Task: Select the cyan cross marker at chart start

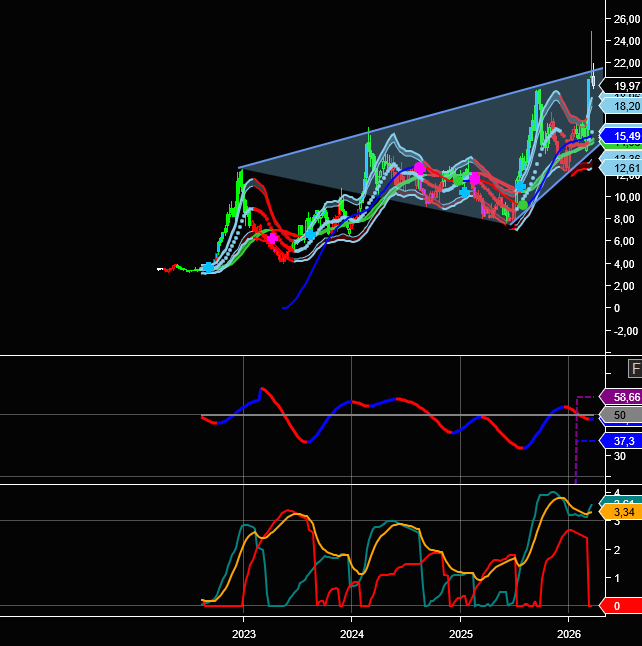Action: 207,268
